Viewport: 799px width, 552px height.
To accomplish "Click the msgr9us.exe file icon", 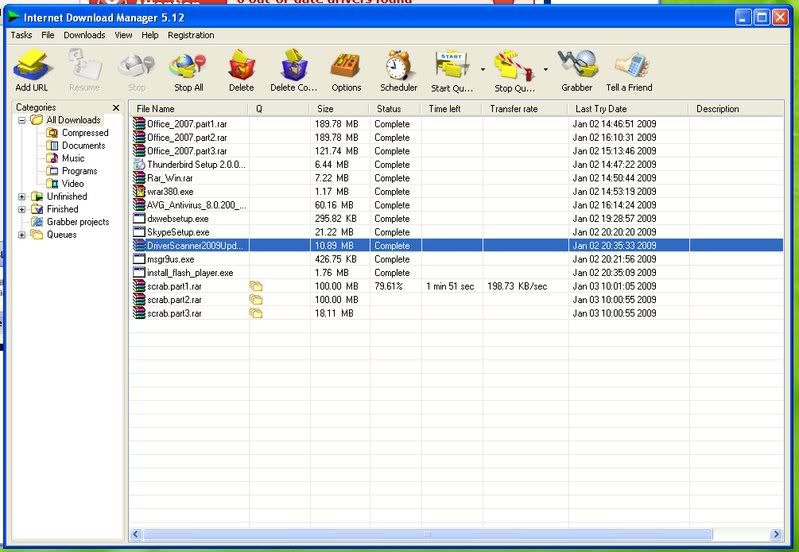I will click(x=139, y=259).
